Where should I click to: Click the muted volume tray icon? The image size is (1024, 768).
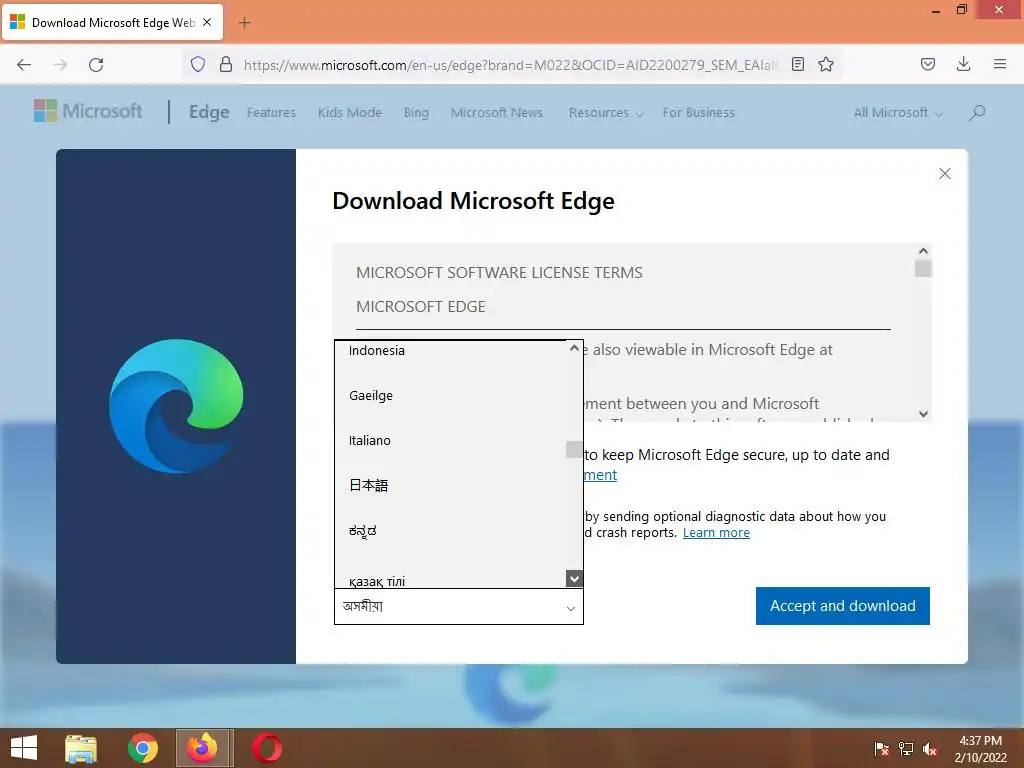point(930,749)
